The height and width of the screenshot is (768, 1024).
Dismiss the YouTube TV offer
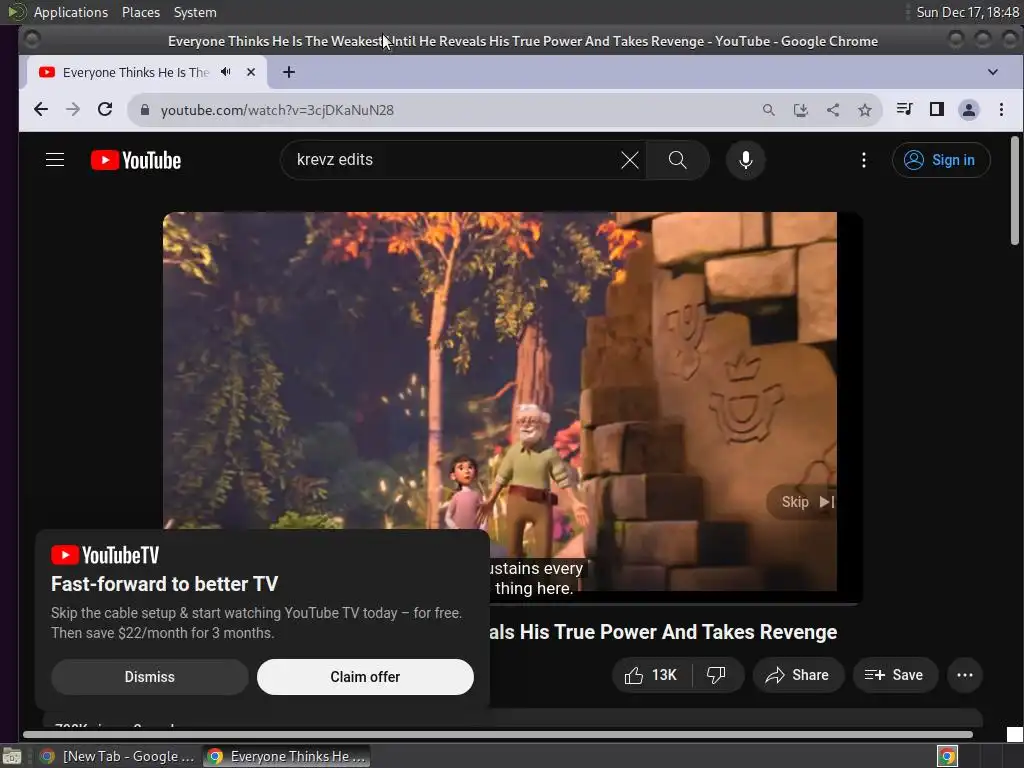click(150, 677)
